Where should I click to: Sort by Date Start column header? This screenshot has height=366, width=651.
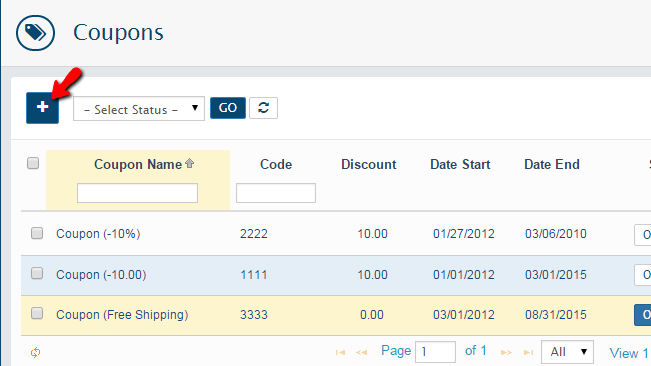point(460,164)
